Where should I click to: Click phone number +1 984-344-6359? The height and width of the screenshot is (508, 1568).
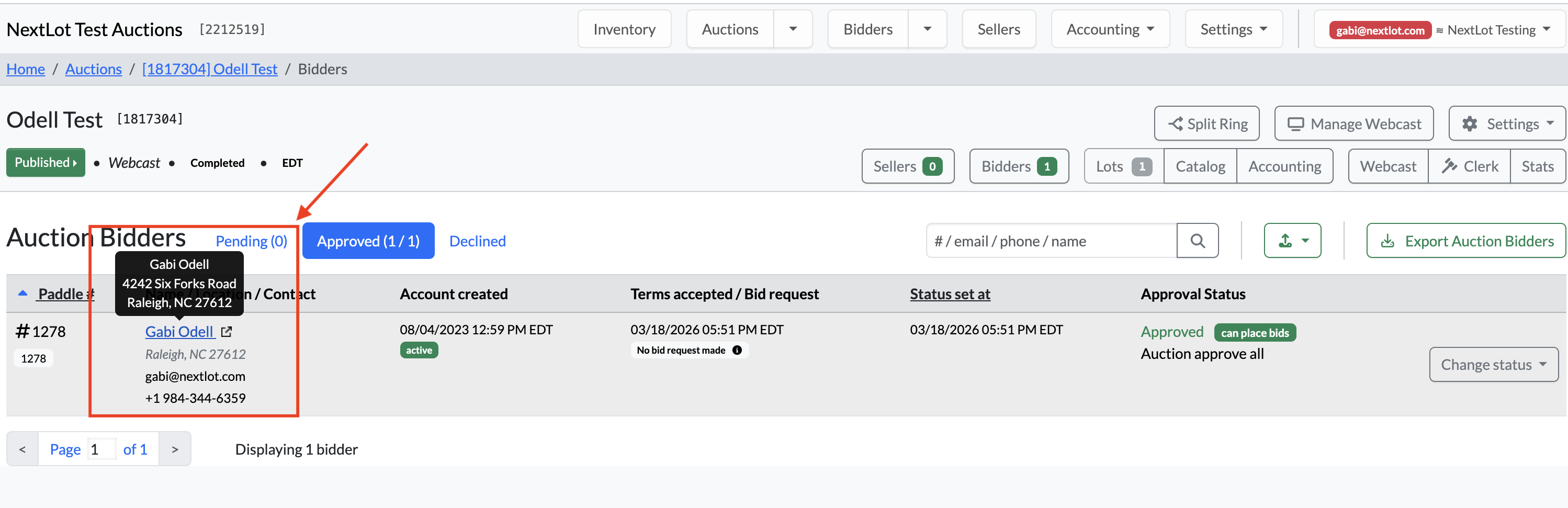pyautogui.click(x=195, y=398)
